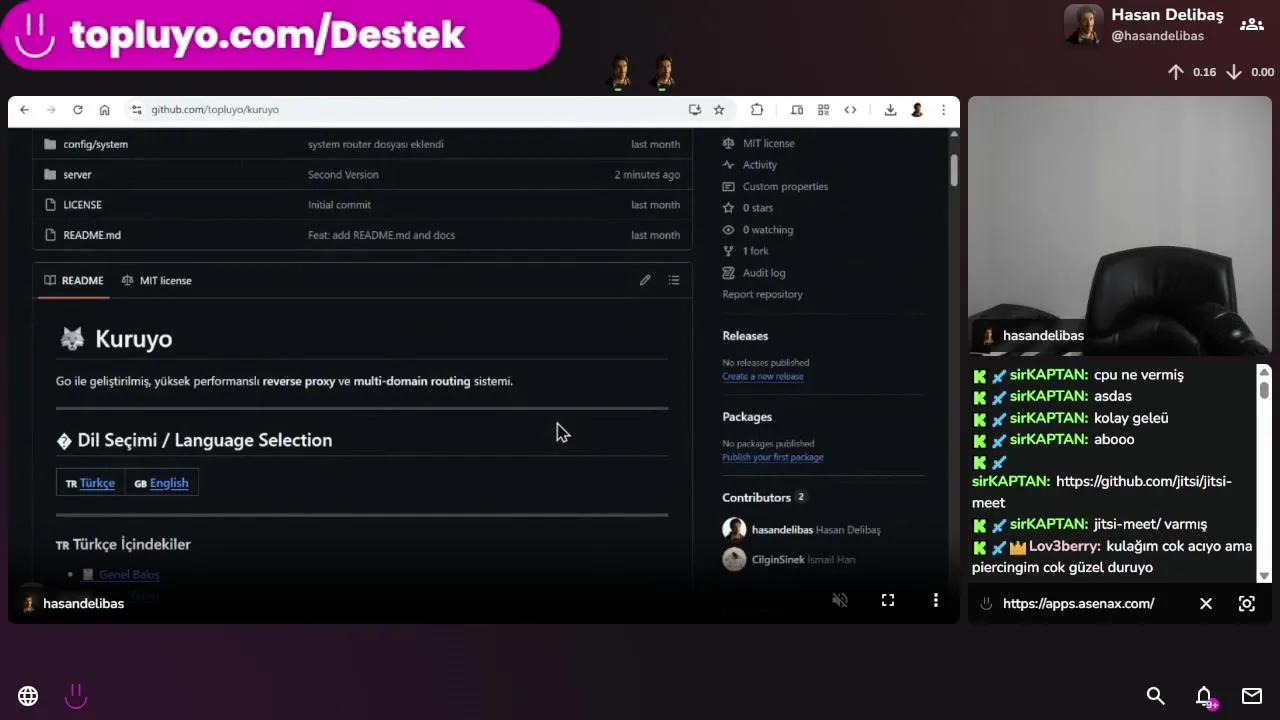
Task: Open the QR code extension icon
Action: point(823,110)
